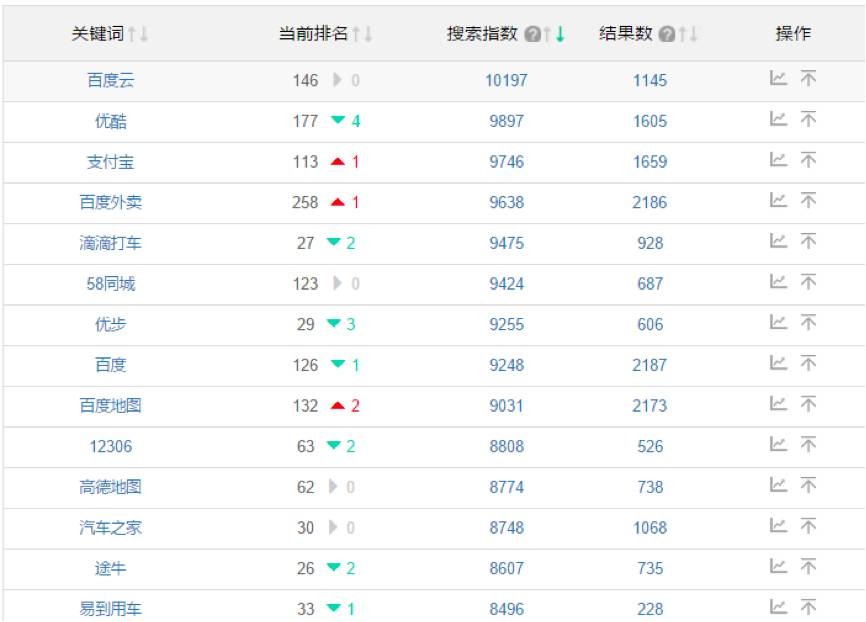Open trend chart icon for 百度云 row

(x=778, y=78)
